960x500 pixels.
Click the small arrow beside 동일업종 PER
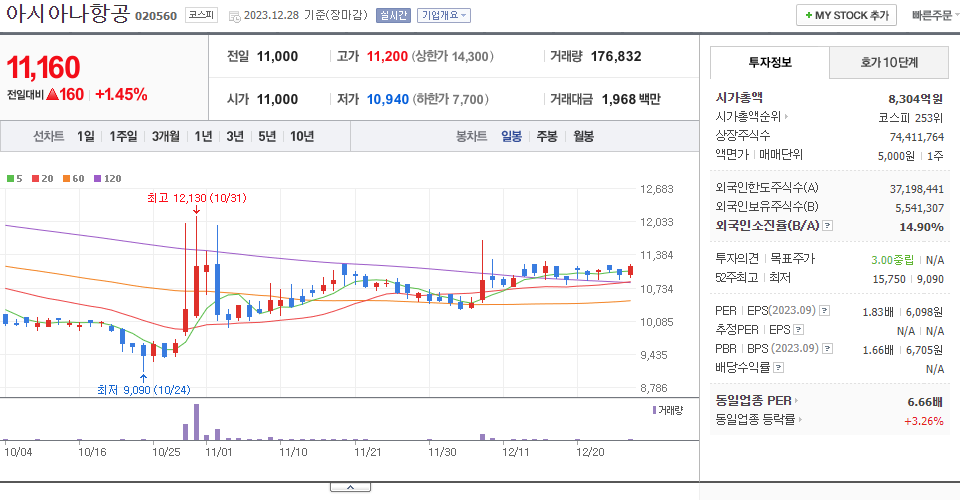[797, 401]
